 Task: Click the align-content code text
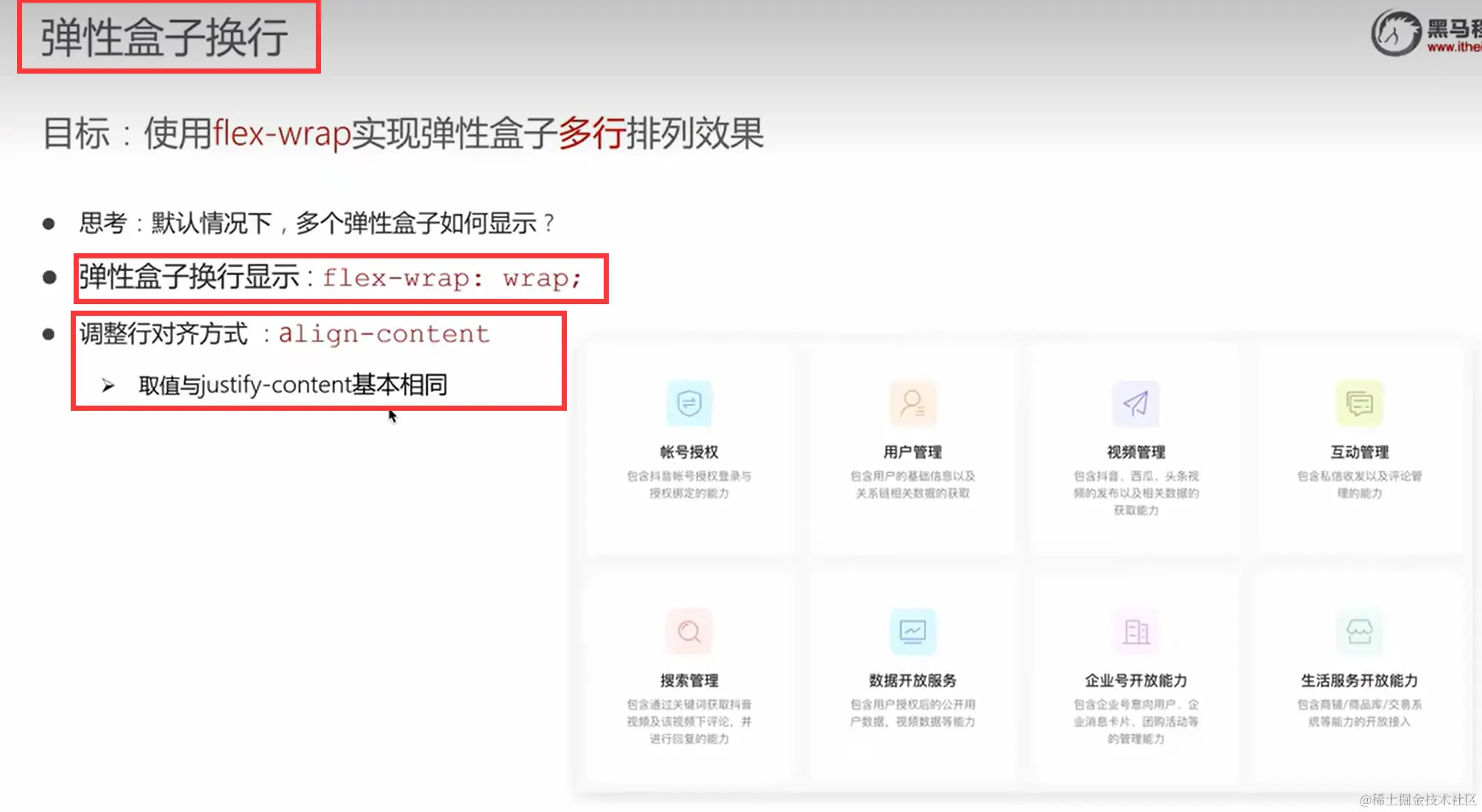point(384,334)
